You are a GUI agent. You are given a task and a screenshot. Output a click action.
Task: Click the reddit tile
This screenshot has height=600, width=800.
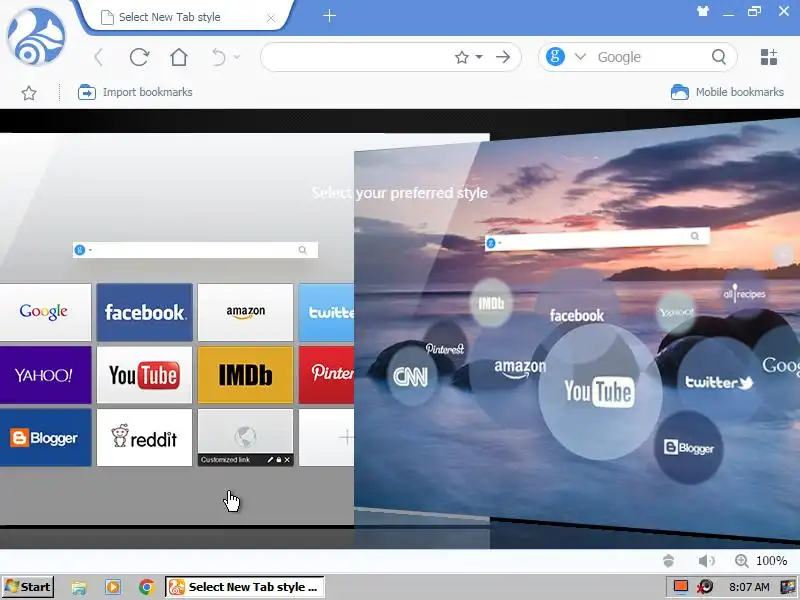tap(145, 438)
